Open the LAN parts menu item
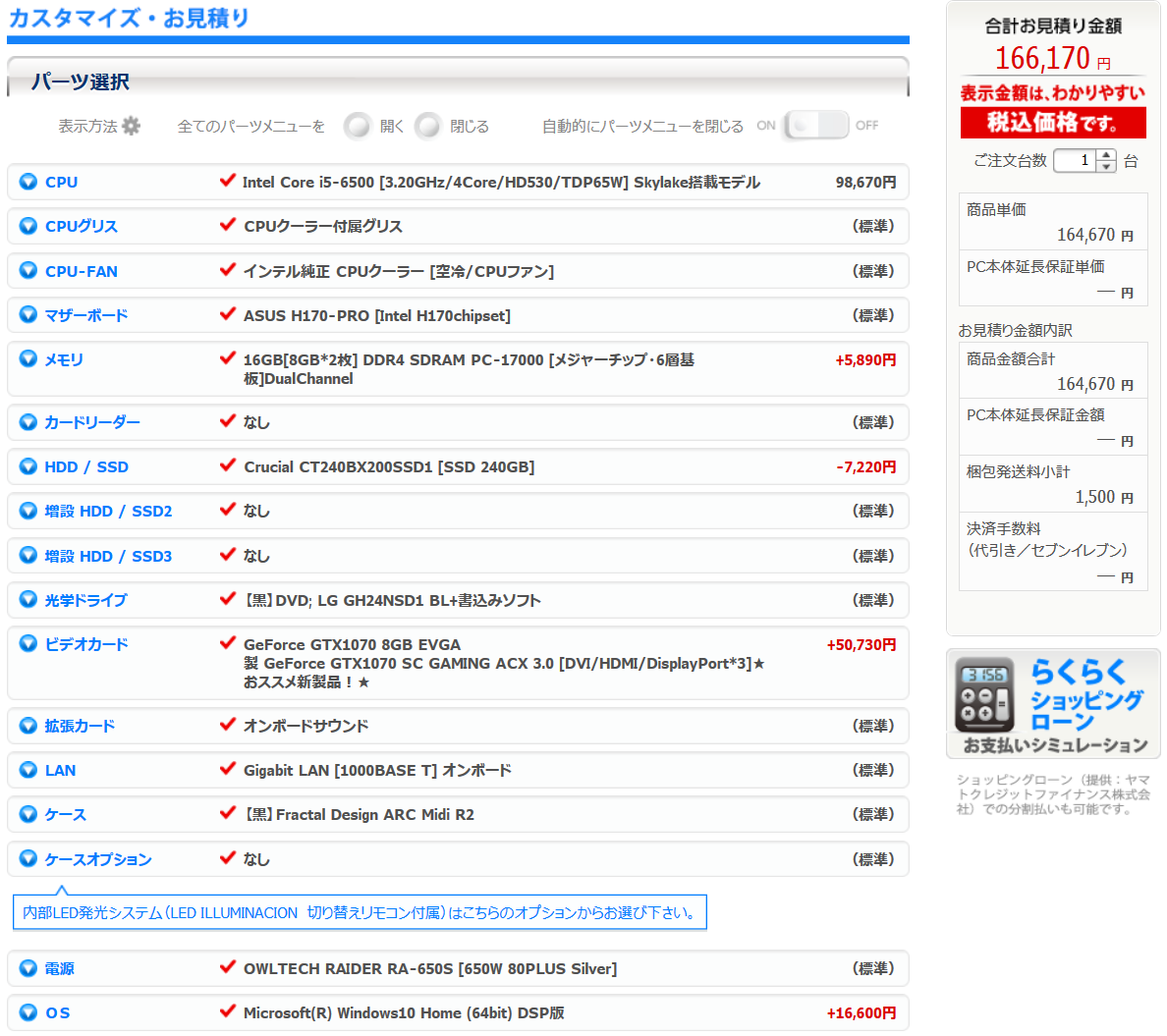1167x1036 pixels. [x=60, y=771]
